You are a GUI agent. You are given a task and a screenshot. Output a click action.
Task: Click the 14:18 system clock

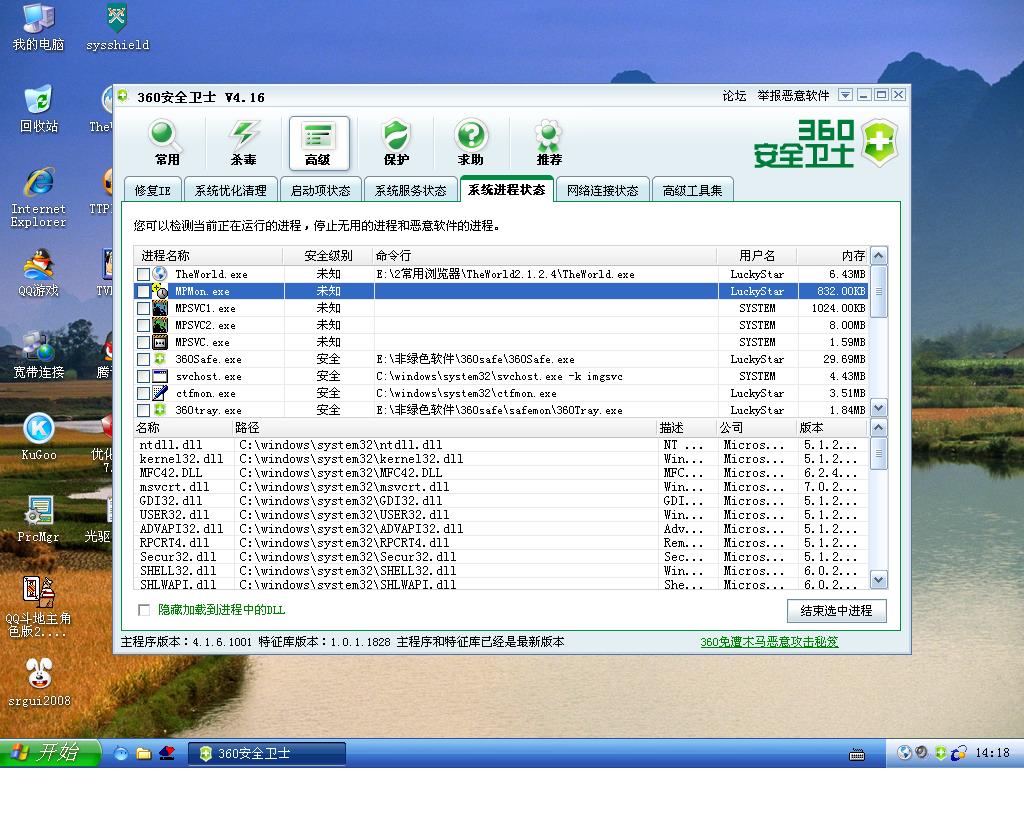coord(993,753)
